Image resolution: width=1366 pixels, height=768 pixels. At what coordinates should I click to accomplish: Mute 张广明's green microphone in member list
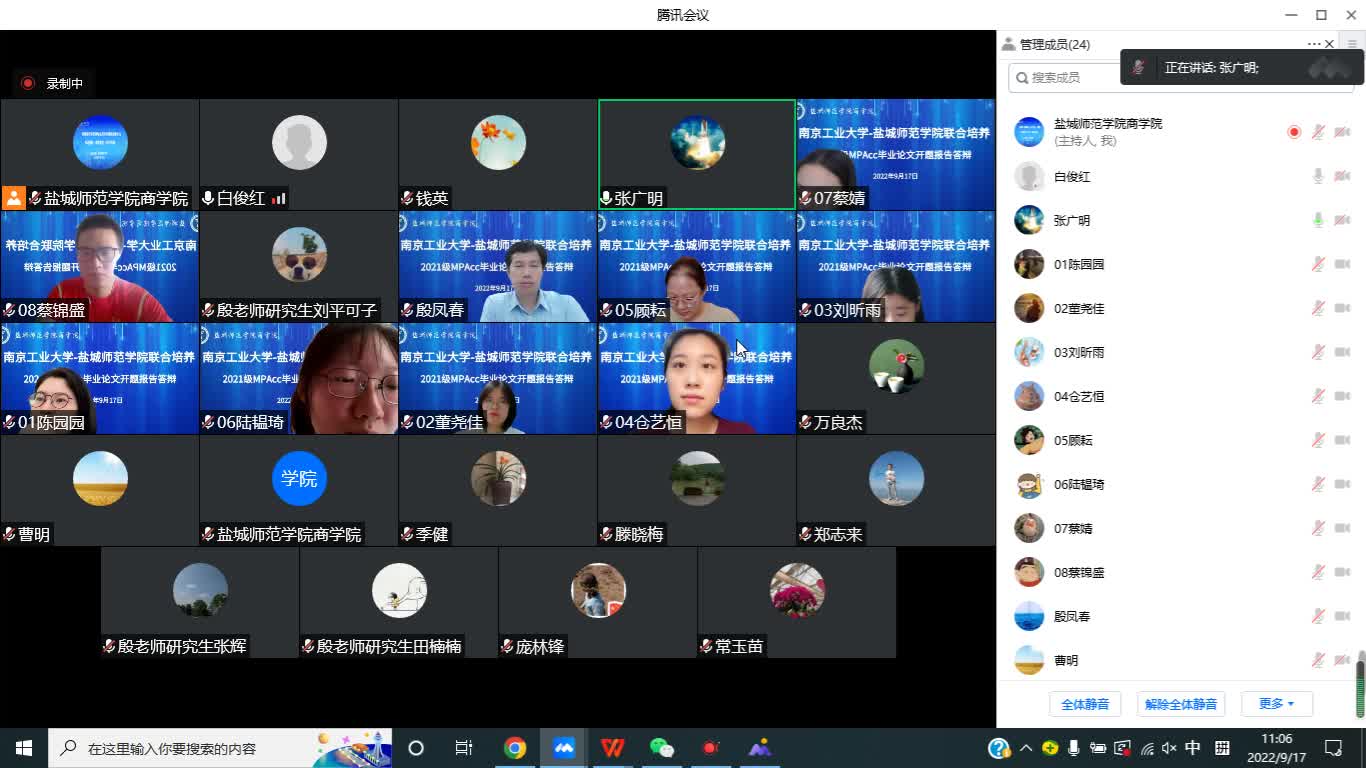click(1318, 221)
